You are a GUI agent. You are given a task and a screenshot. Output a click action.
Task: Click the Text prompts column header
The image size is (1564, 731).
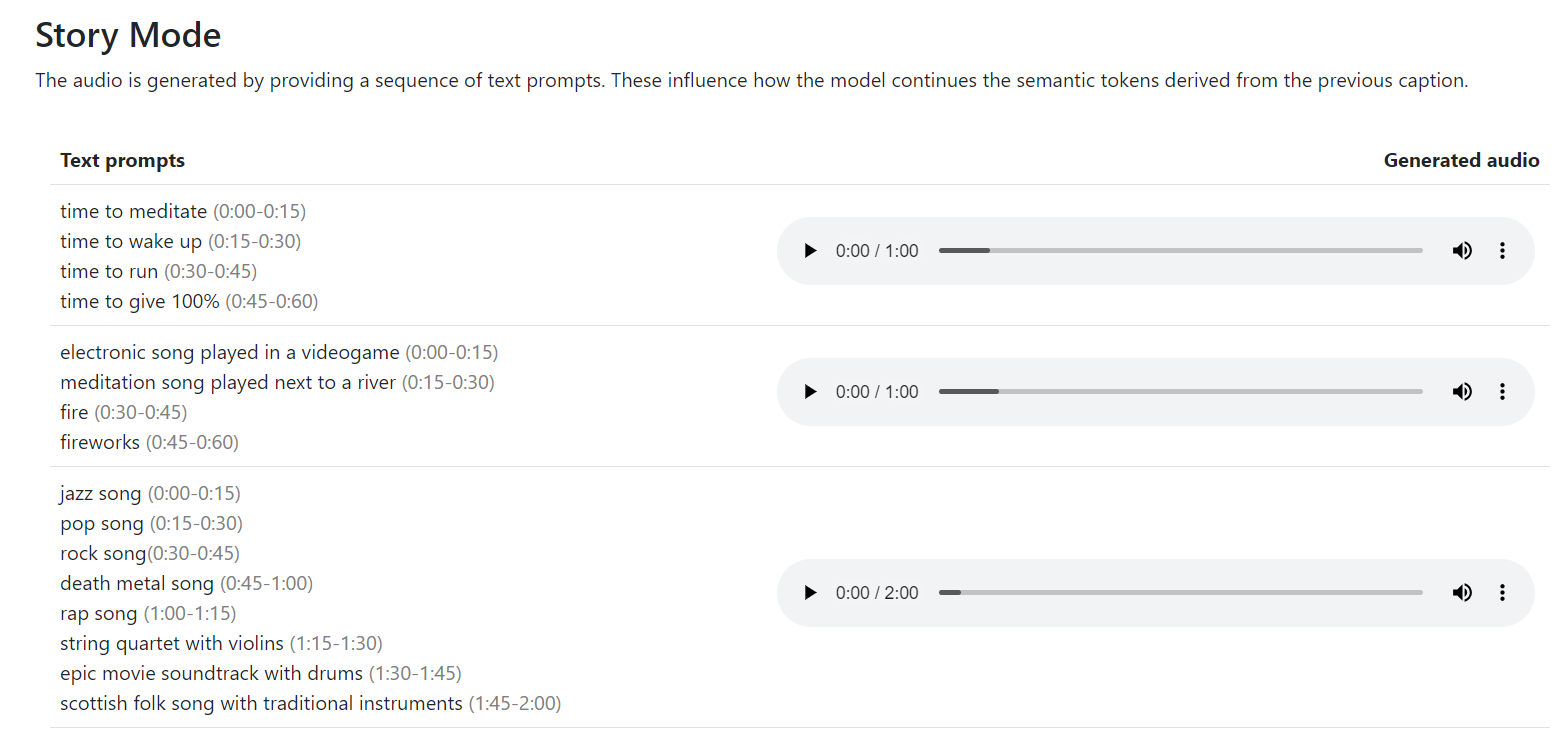tap(122, 161)
